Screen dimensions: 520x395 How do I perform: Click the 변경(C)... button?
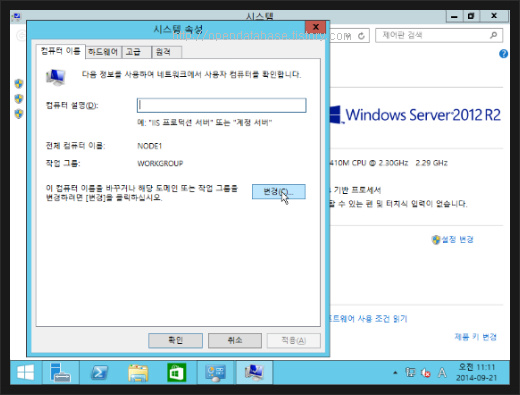279,192
